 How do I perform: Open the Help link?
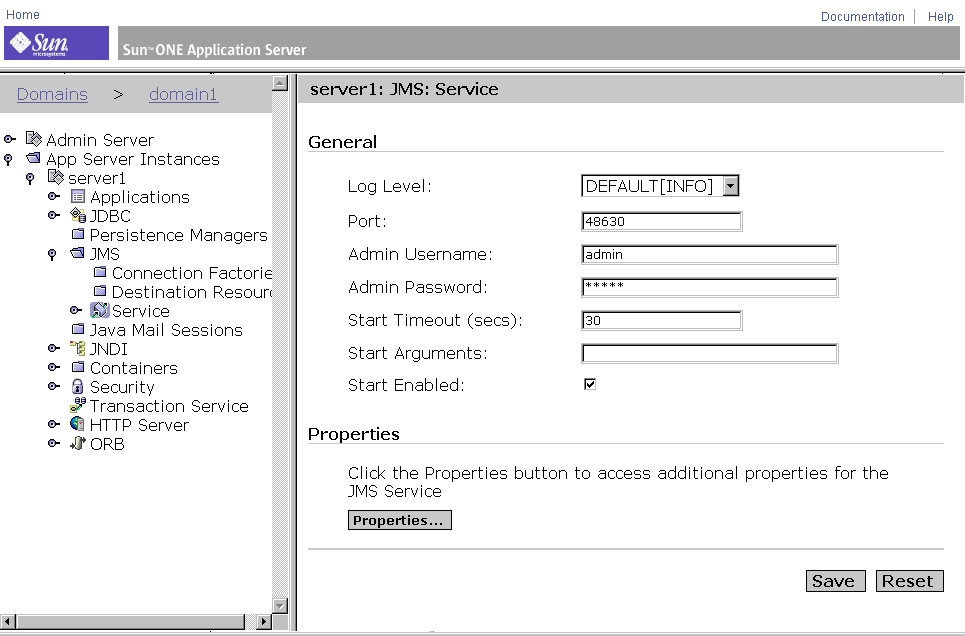(940, 17)
